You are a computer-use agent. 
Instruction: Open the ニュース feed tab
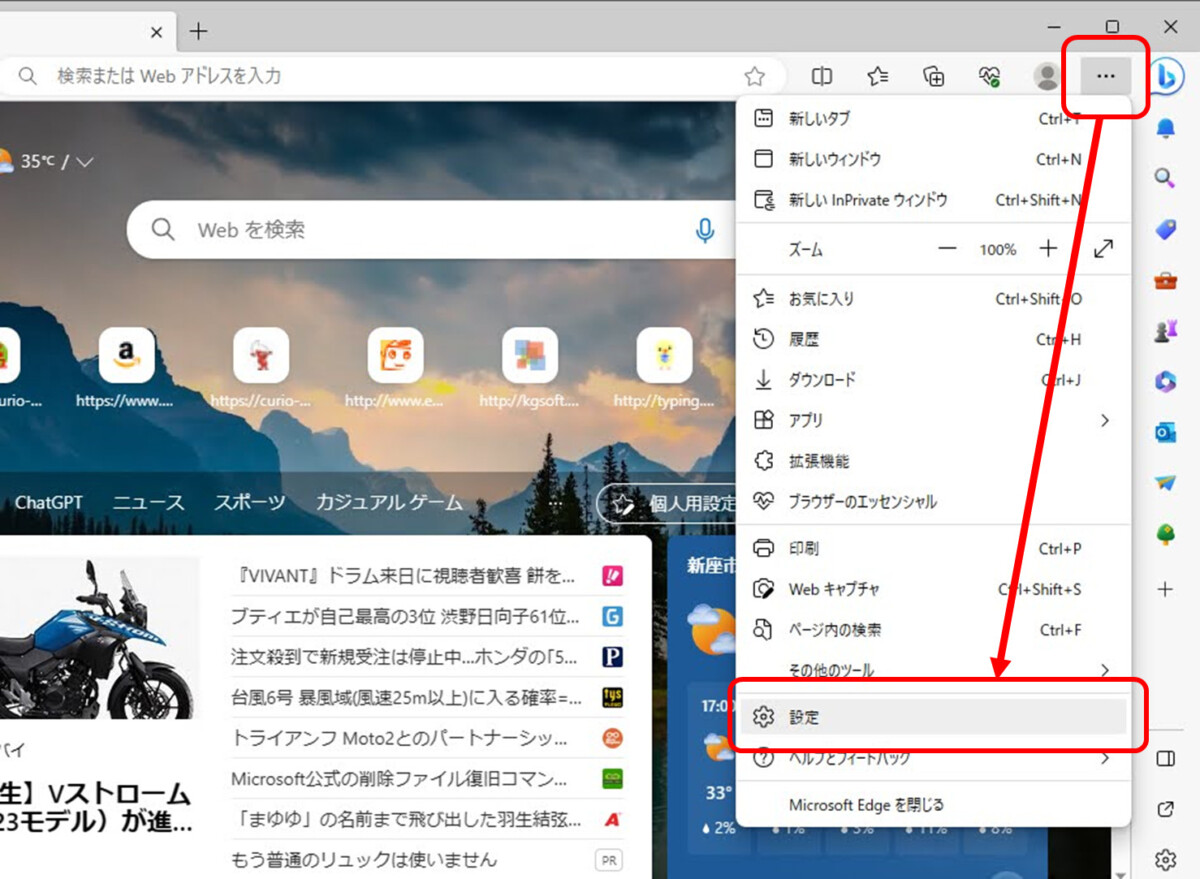[149, 502]
